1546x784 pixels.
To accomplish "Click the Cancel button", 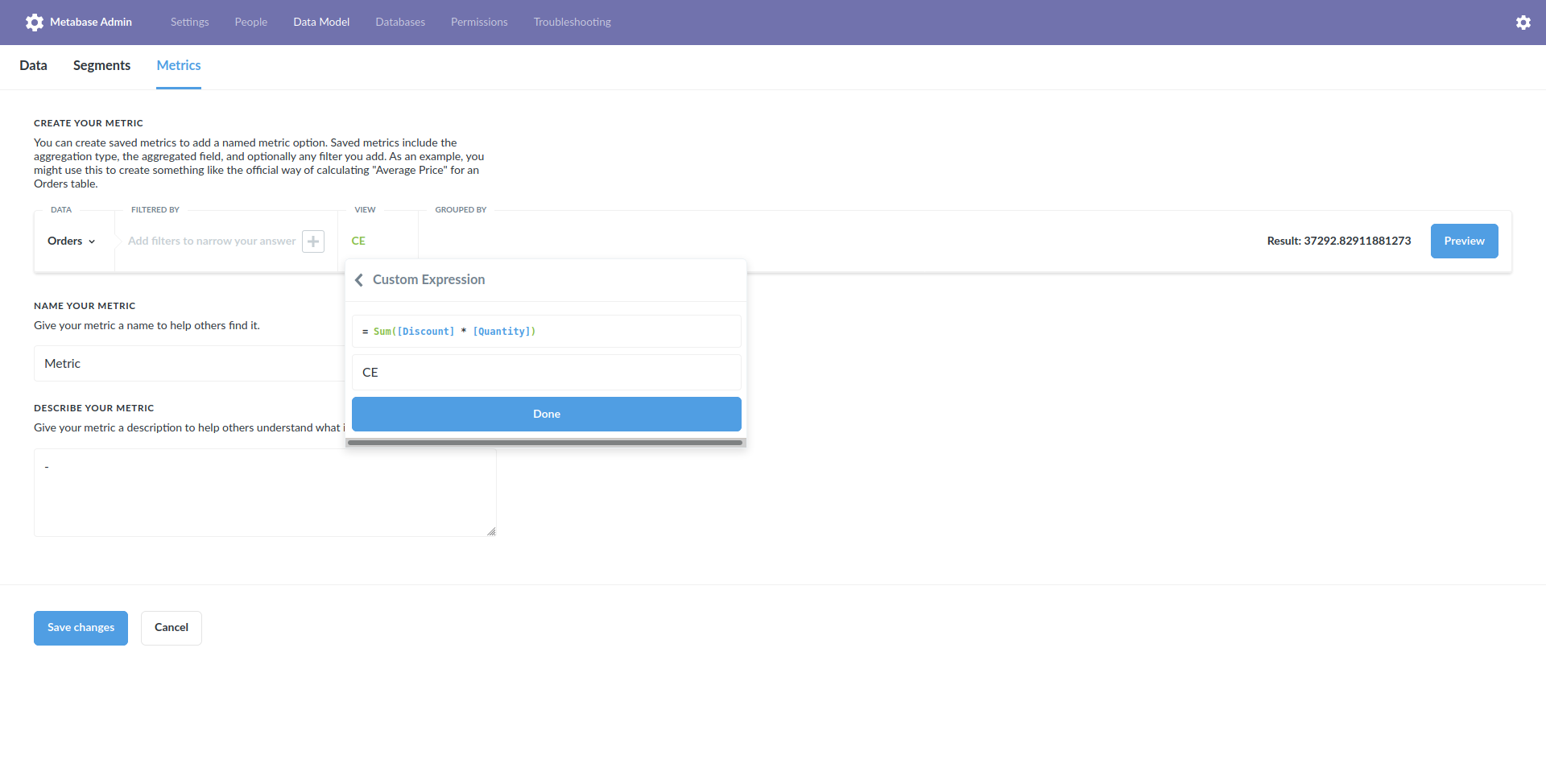I will 172,629.
